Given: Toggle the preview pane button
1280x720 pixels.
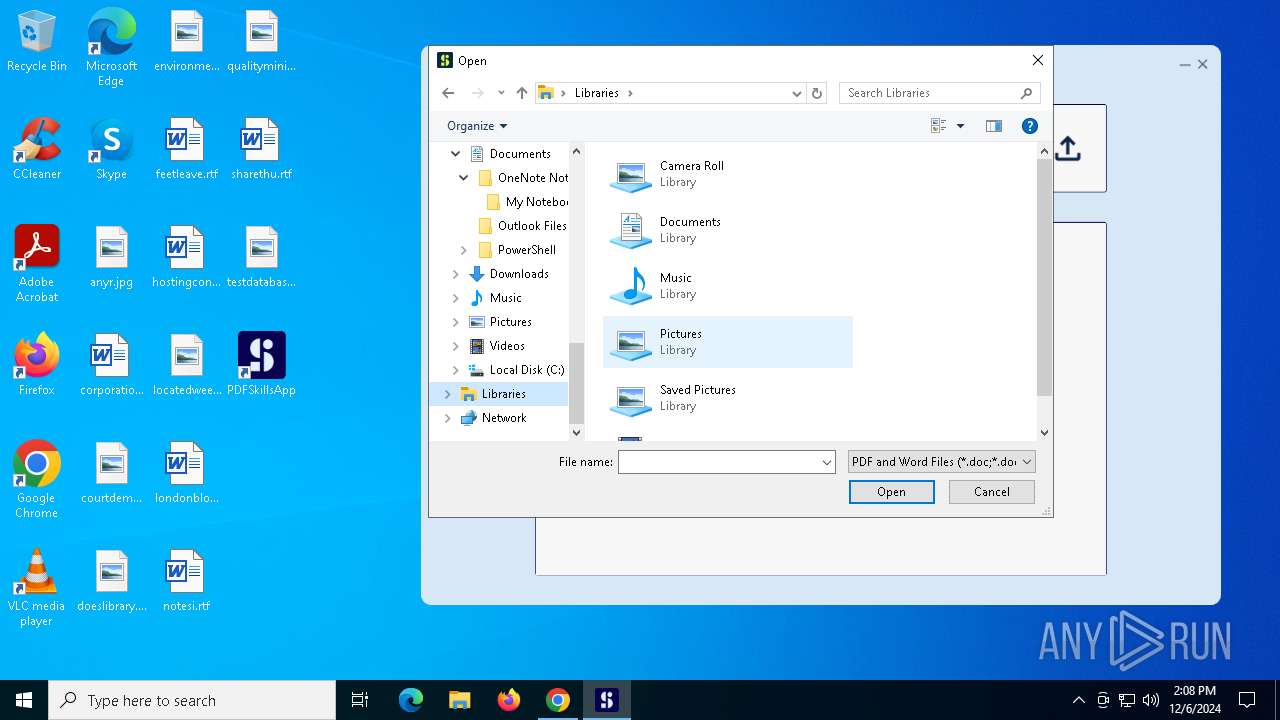Looking at the screenshot, I should [993, 126].
